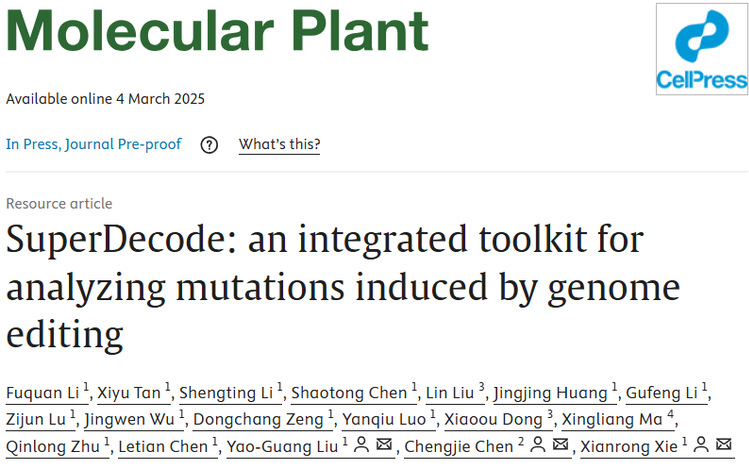This screenshot has height=469, width=749.
Task: Click author name Shaotong Chen
Action: pyautogui.click(x=350, y=391)
